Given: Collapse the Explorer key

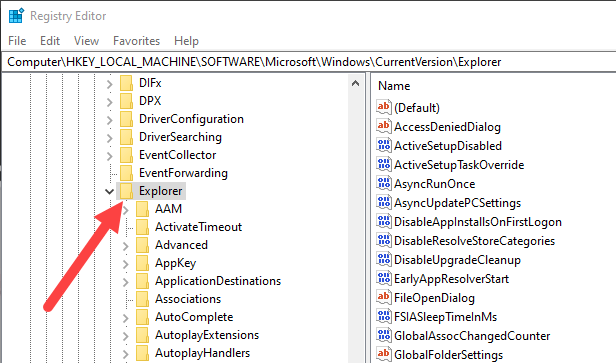Looking at the screenshot, I should point(109,191).
